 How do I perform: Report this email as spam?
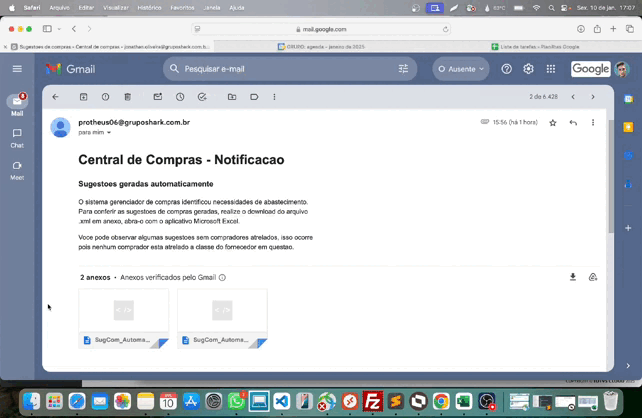pos(106,97)
